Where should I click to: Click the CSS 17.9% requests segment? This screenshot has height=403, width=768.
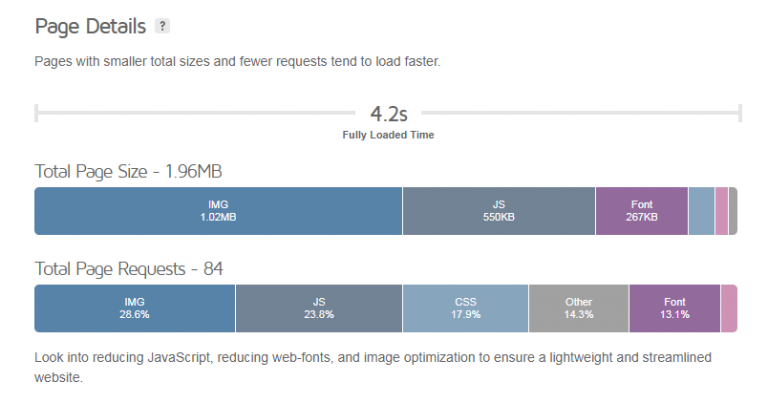point(465,308)
